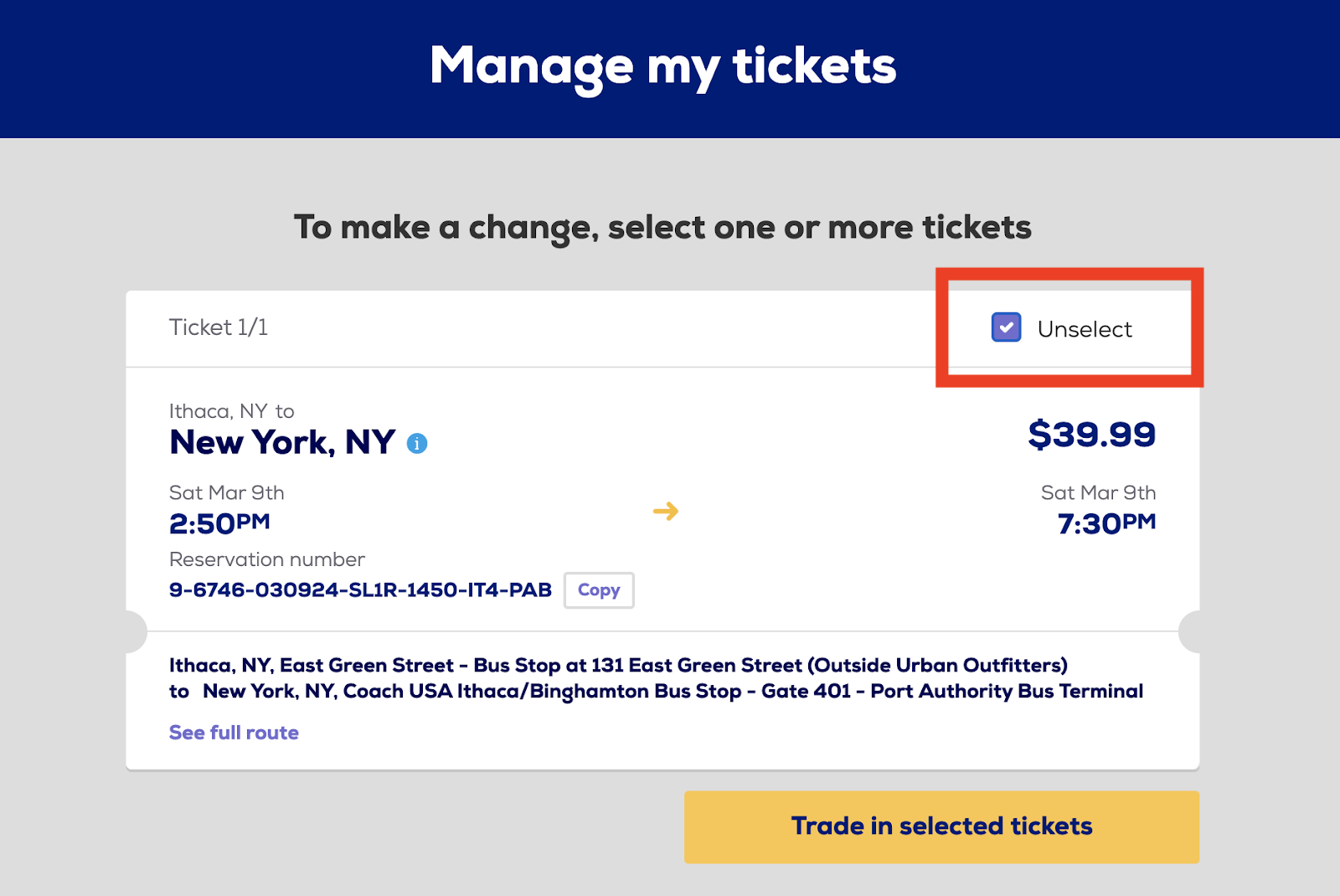Uncheck the ticket selection checkbox
The height and width of the screenshot is (896, 1340).
tap(1006, 327)
